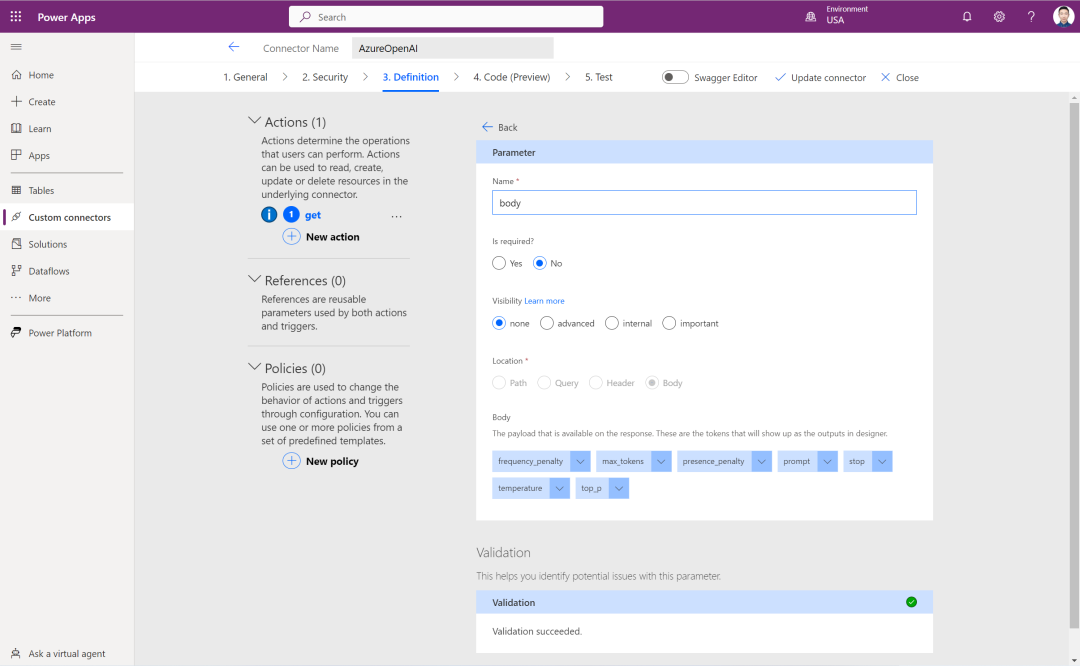Click the Solutions icon
This screenshot has width=1080, height=666.
(17, 244)
